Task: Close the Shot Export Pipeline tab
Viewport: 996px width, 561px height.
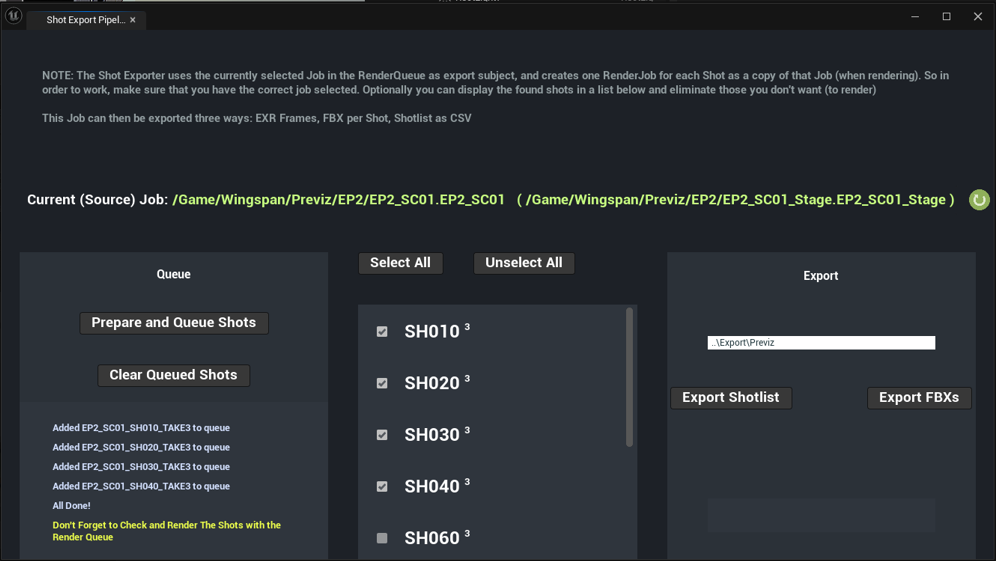Action: click(x=133, y=20)
